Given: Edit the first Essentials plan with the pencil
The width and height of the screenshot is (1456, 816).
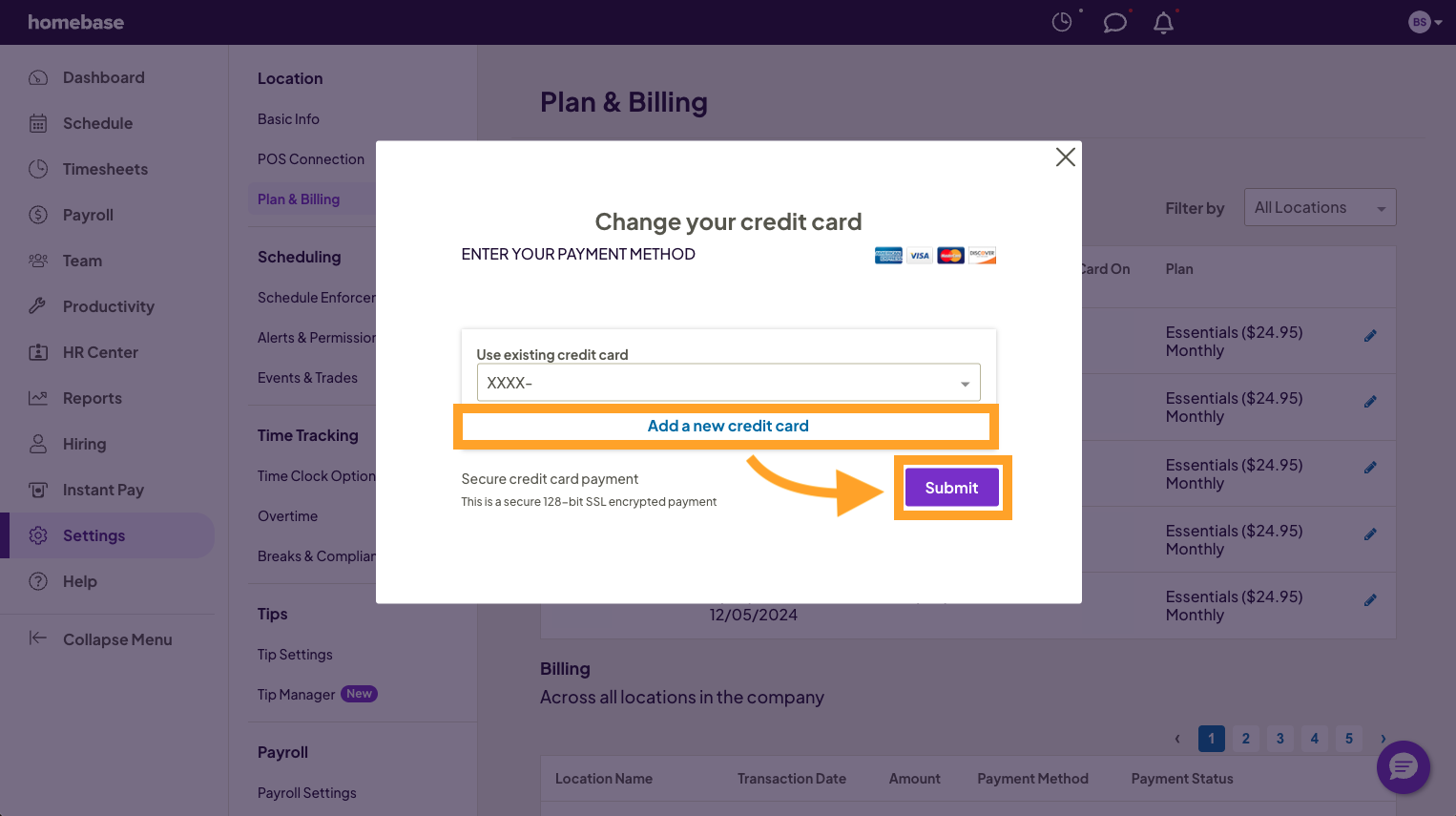Looking at the screenshot, I should (1370, 335).
